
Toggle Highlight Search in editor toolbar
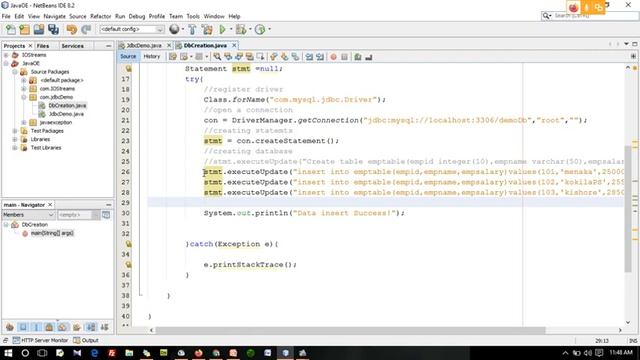click(x=249, y=57)
